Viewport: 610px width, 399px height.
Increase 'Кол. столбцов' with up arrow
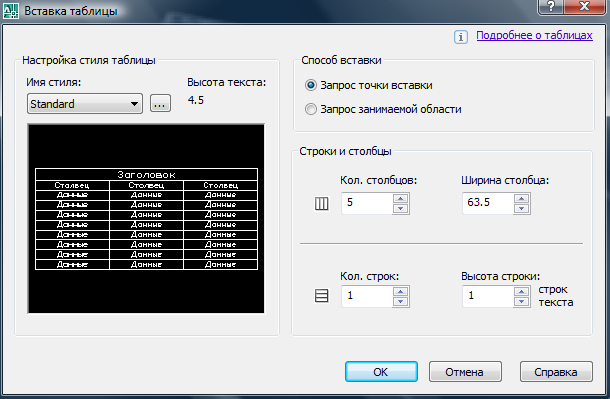(400, 199)
